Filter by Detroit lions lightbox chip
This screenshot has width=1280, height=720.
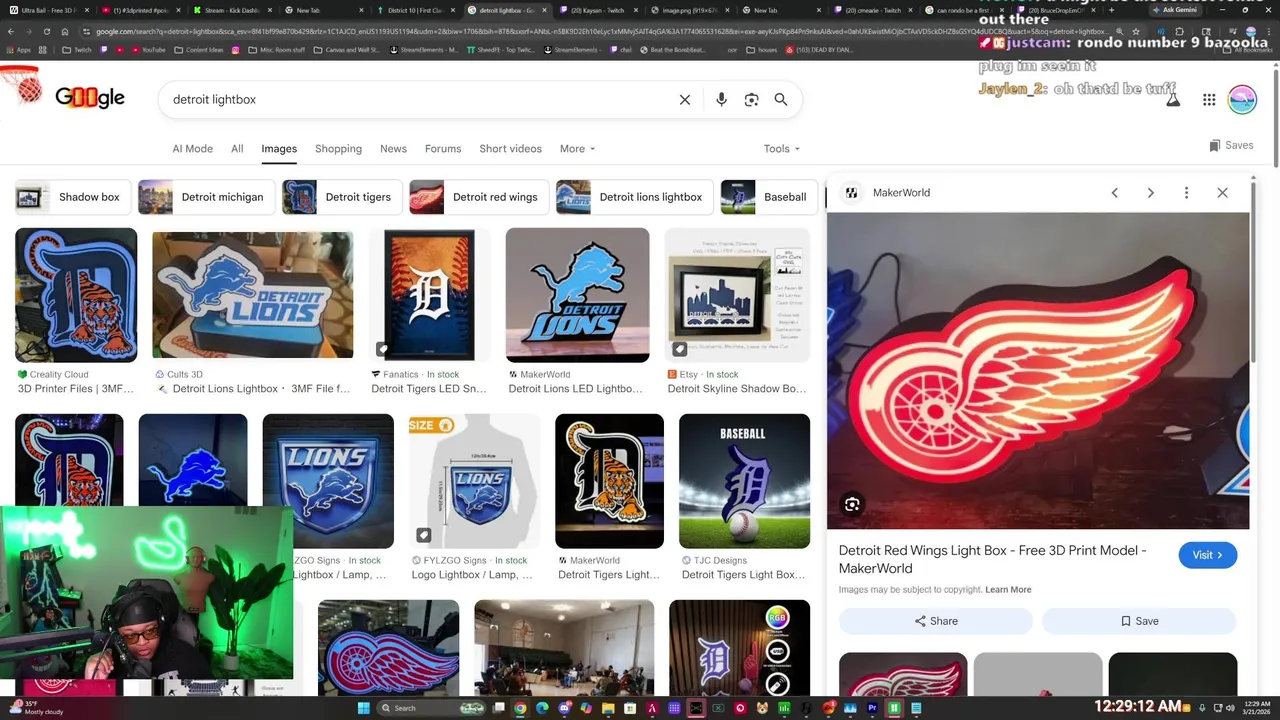634,197
